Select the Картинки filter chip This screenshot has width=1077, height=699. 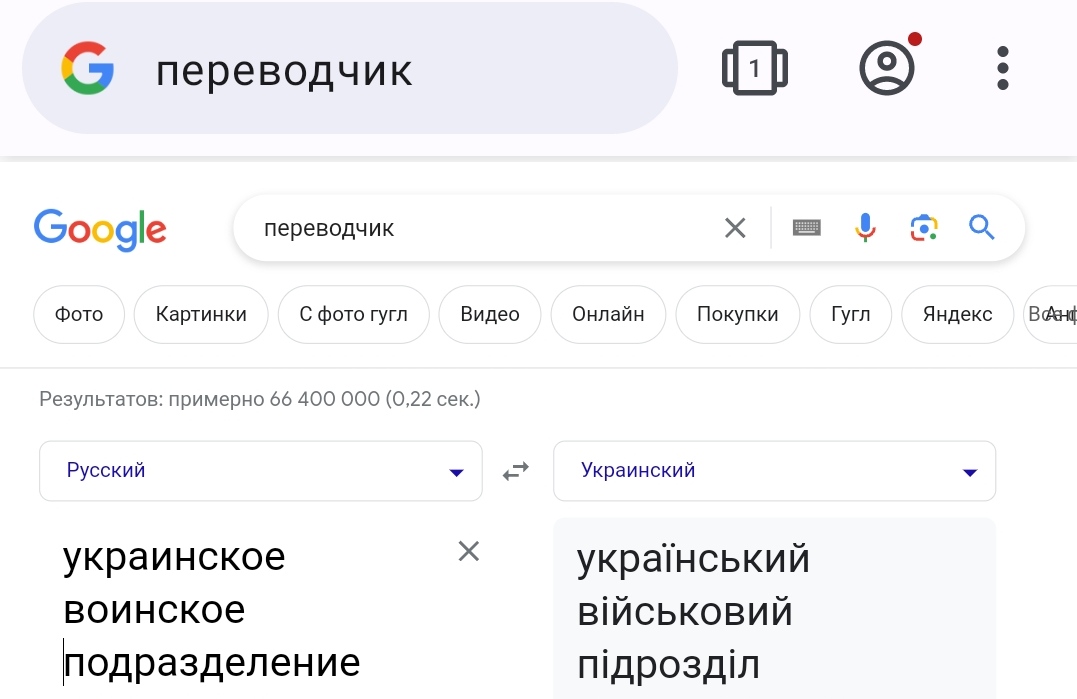click(x=201, y=314)
